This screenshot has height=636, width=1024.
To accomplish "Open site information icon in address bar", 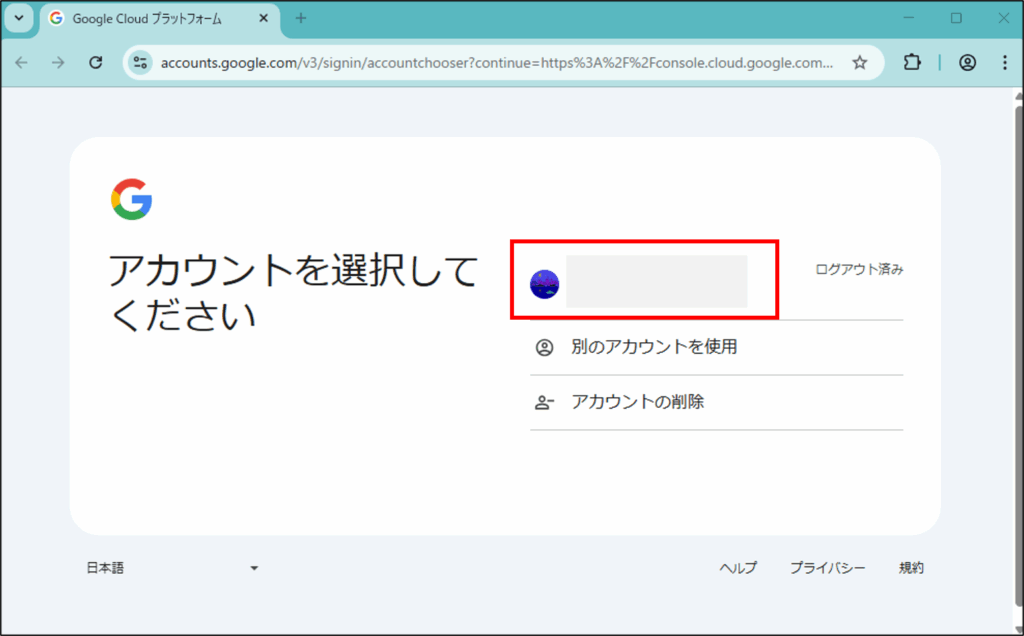I will click(x=140, y=63).
